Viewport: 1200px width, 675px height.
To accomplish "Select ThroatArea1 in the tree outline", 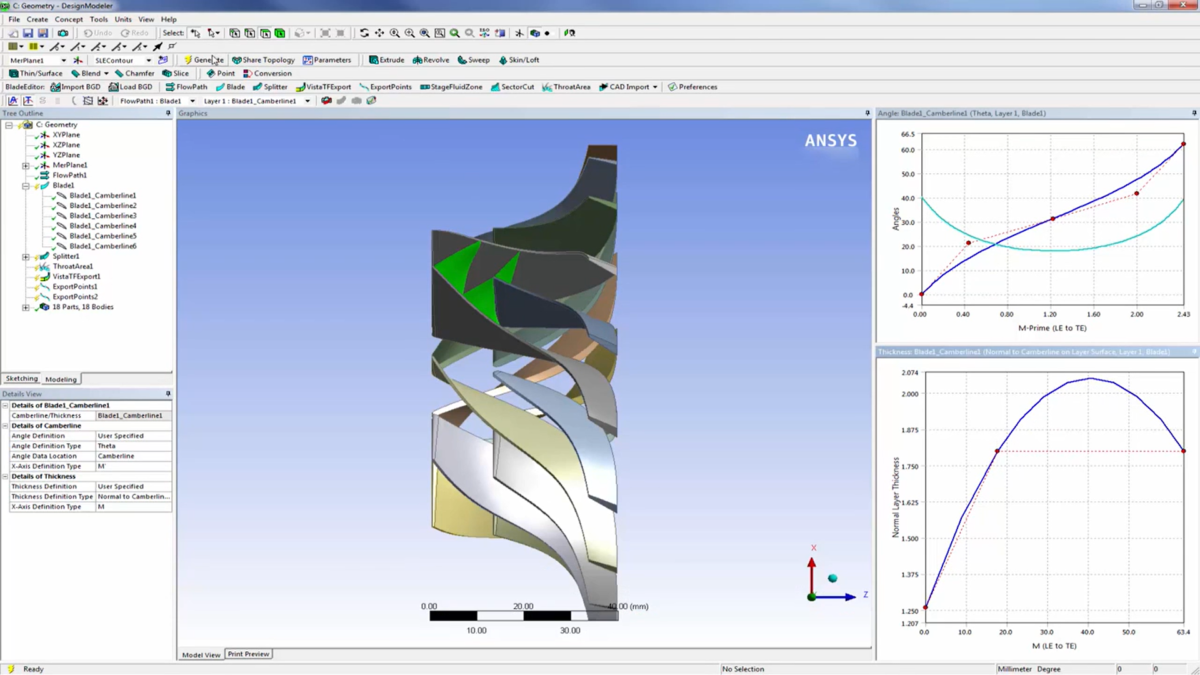I will pos(73,267).
